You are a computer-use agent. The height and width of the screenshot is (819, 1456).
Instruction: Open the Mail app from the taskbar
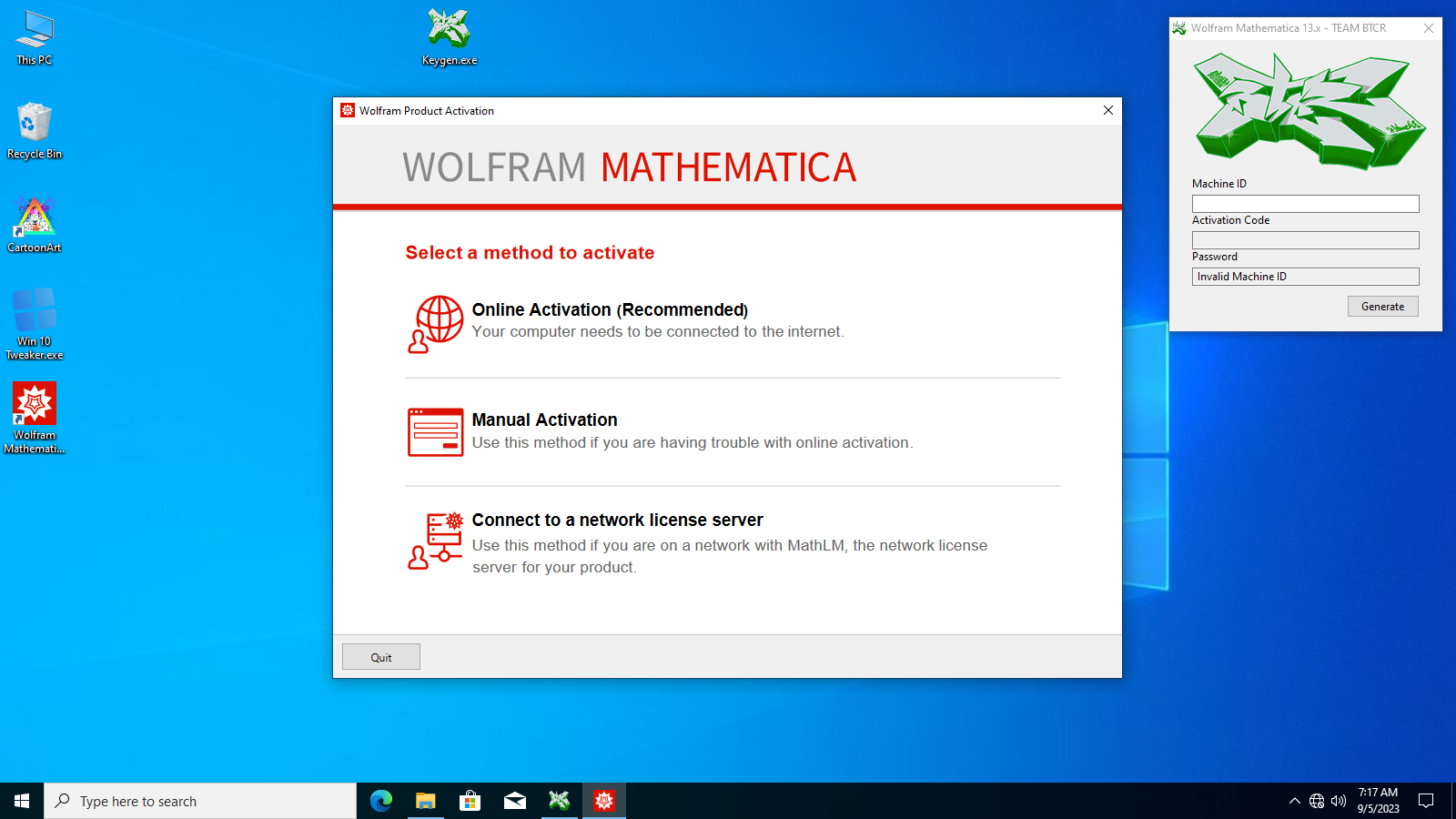click(x=515, y=801)
